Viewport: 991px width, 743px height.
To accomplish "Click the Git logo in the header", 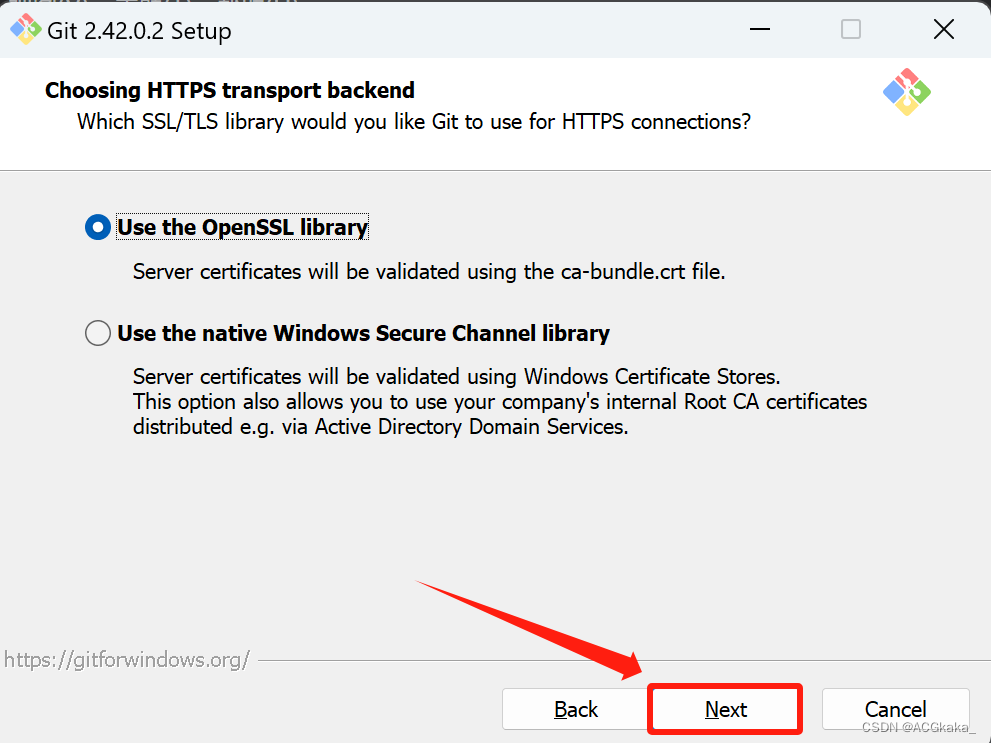I will coord(906,92).
